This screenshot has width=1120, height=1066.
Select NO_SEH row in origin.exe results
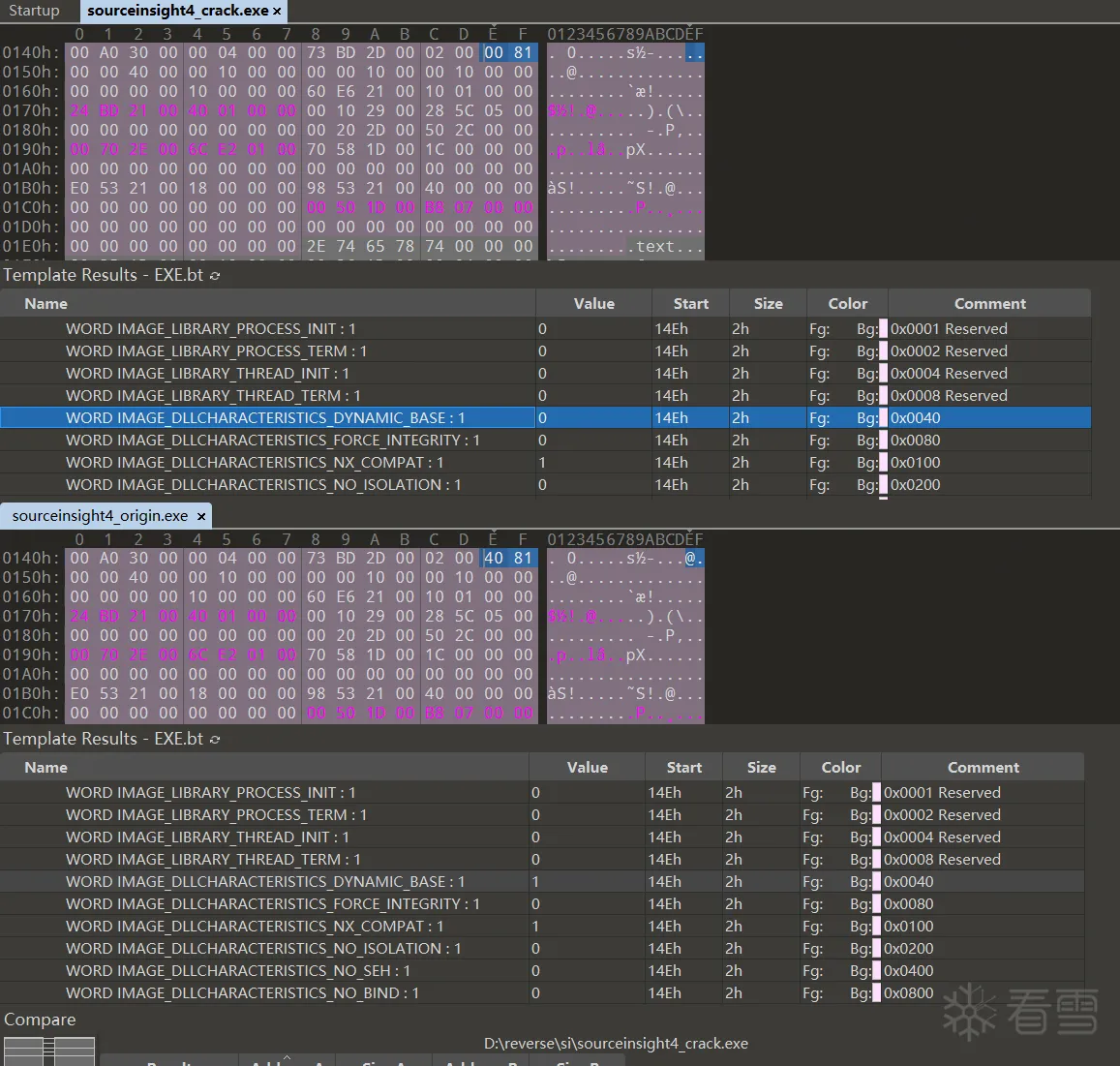point(542,970)
